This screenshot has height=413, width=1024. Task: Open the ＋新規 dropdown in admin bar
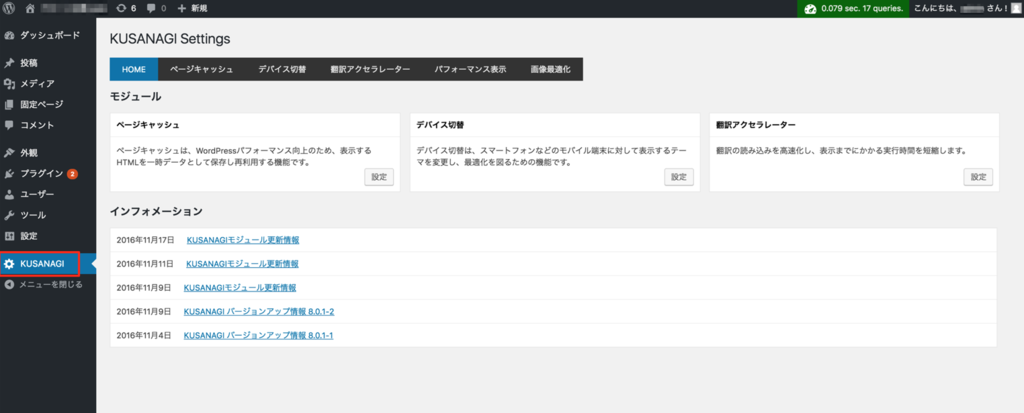click(x=190, y=8)
